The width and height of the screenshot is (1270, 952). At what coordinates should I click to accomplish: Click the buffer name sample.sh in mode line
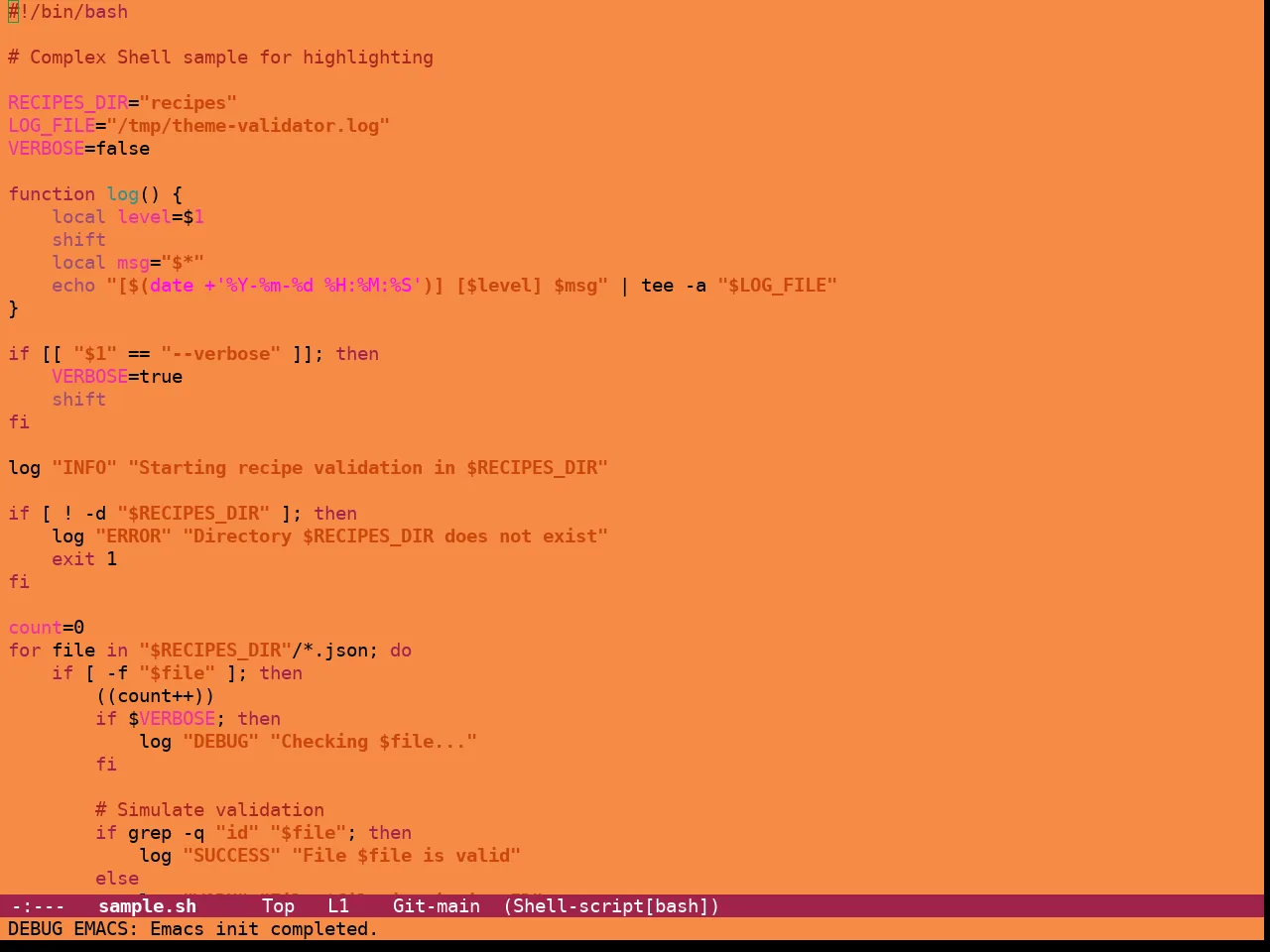147,905
